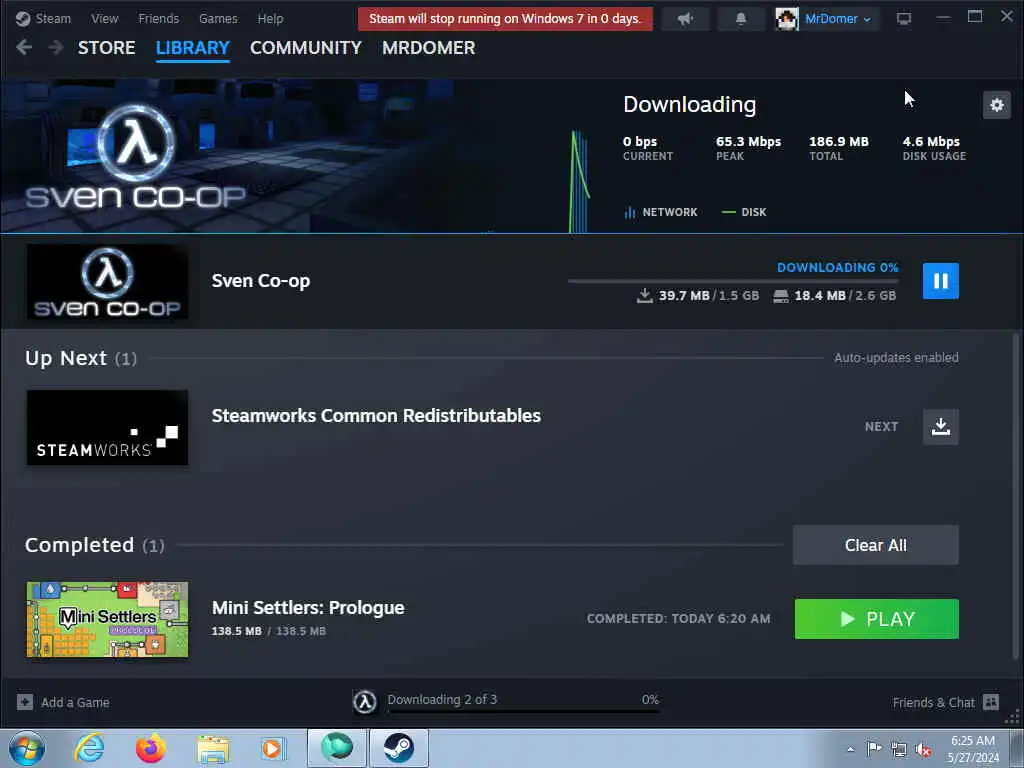Viewport: 1024px width, 768px height.
Task: Click the Windows 7 end-of-support warning banner
Action: [x=505, y=19]
